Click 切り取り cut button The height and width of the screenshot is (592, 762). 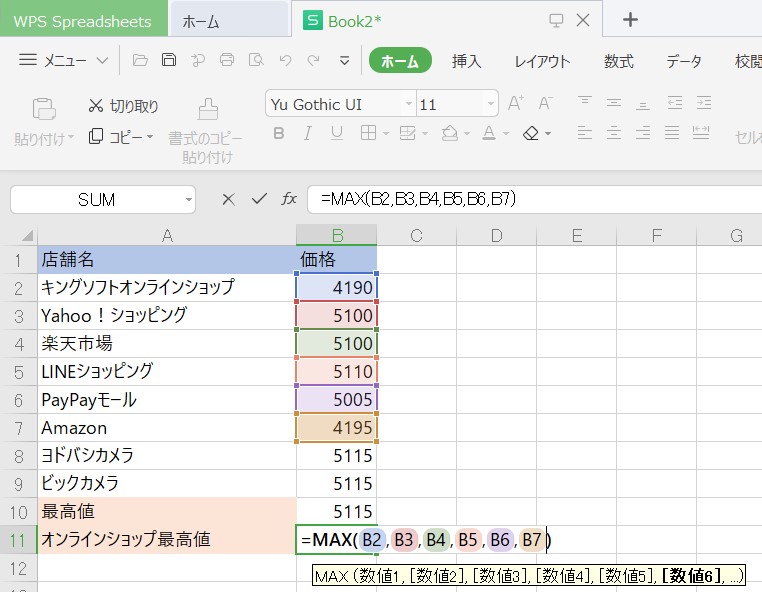[123, 106]
